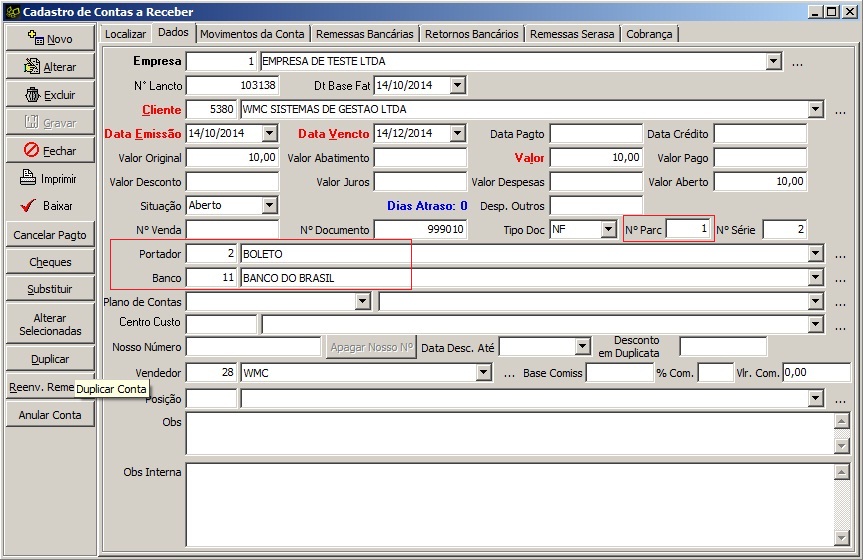Switch to the Movimentos da Conta tab
Screen dimensions: 863x560
click(x=251, y=34)
